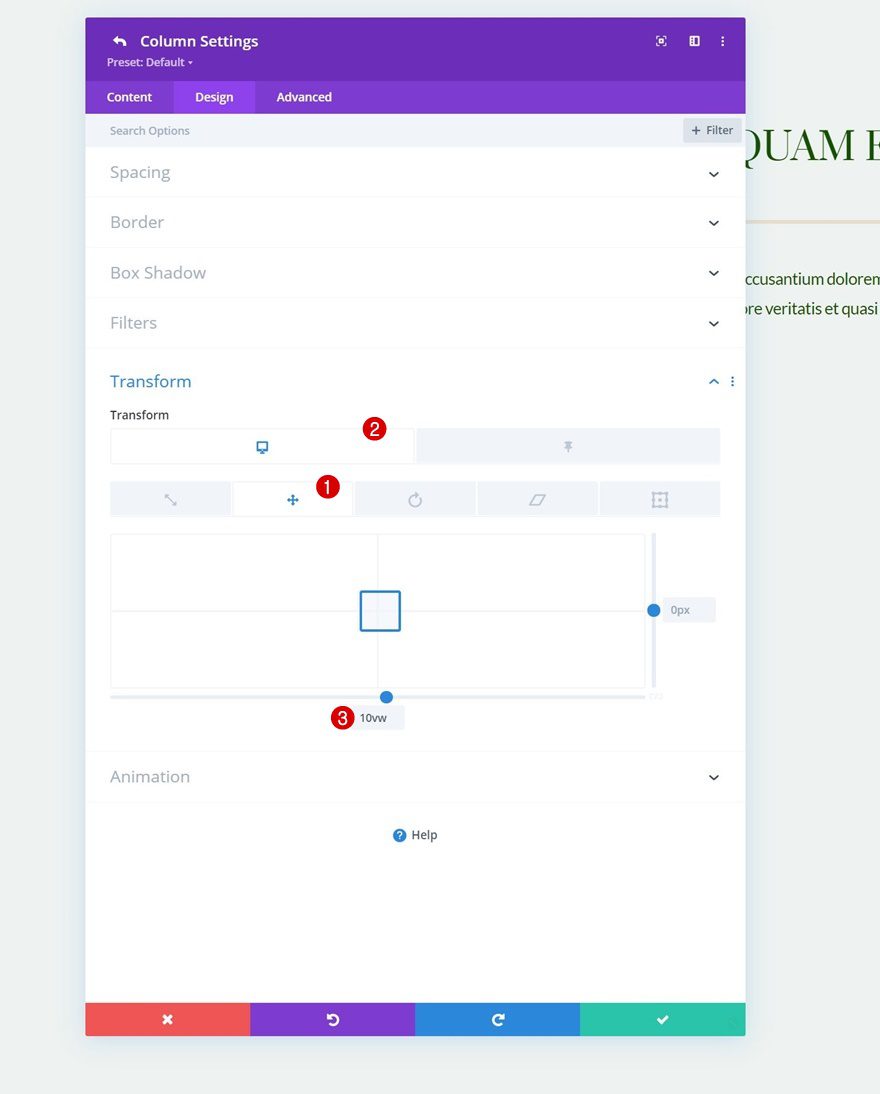Collapse the Transform section
880x1094 pixels.
(x=713, y=381)
